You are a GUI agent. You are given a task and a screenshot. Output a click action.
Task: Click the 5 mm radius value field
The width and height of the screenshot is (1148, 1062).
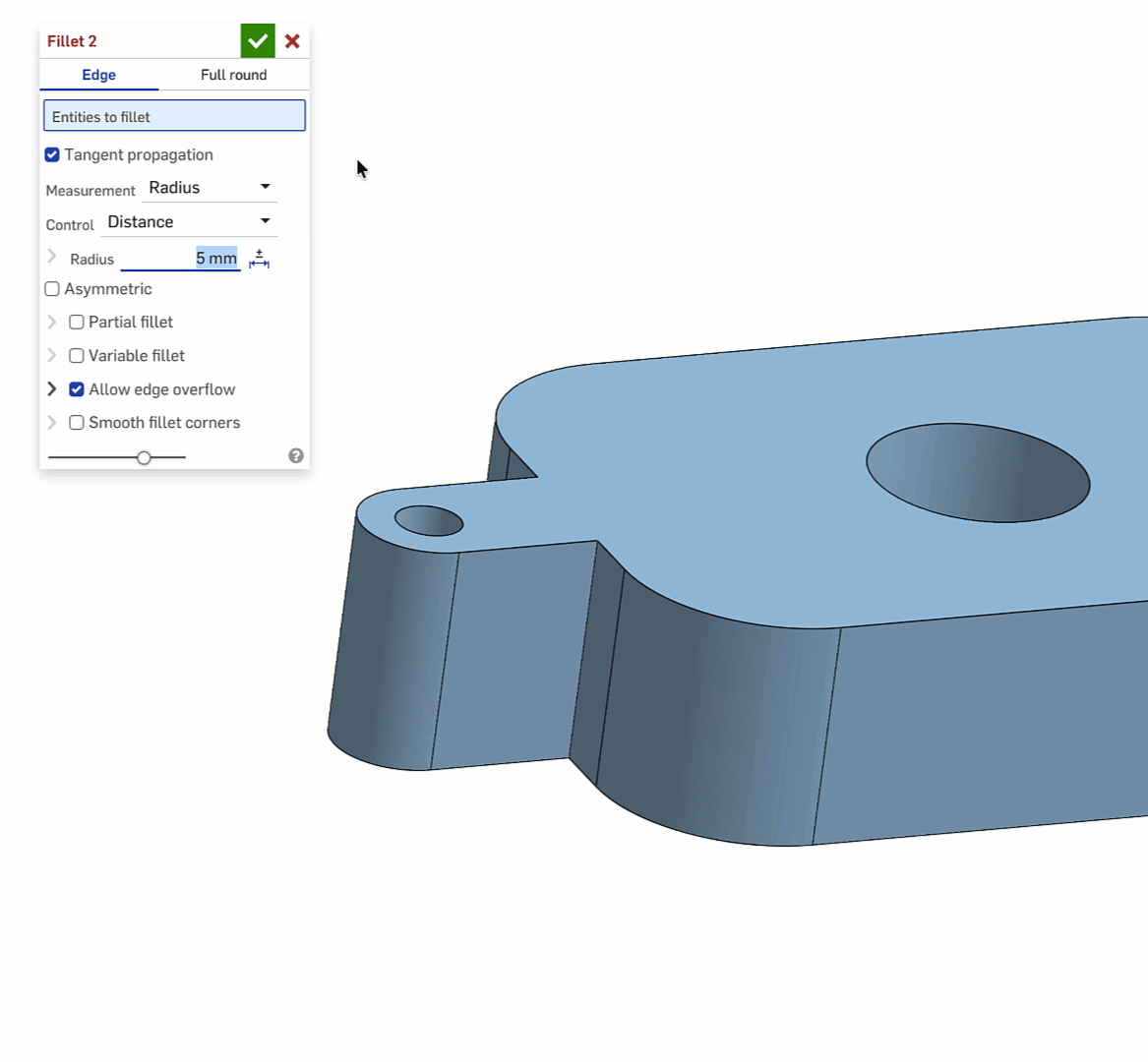point(181,258)
